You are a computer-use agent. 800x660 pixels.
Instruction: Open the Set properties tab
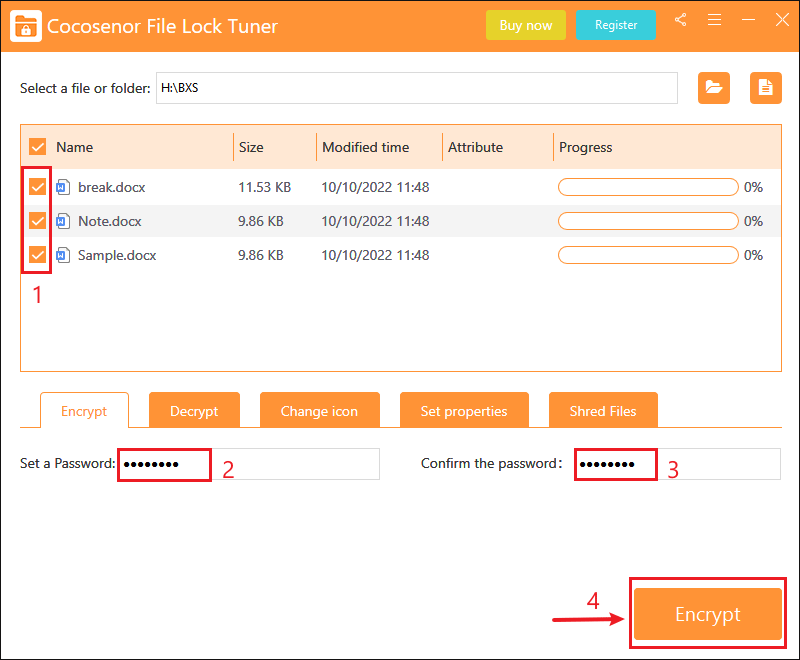click(x=464, y=411)
